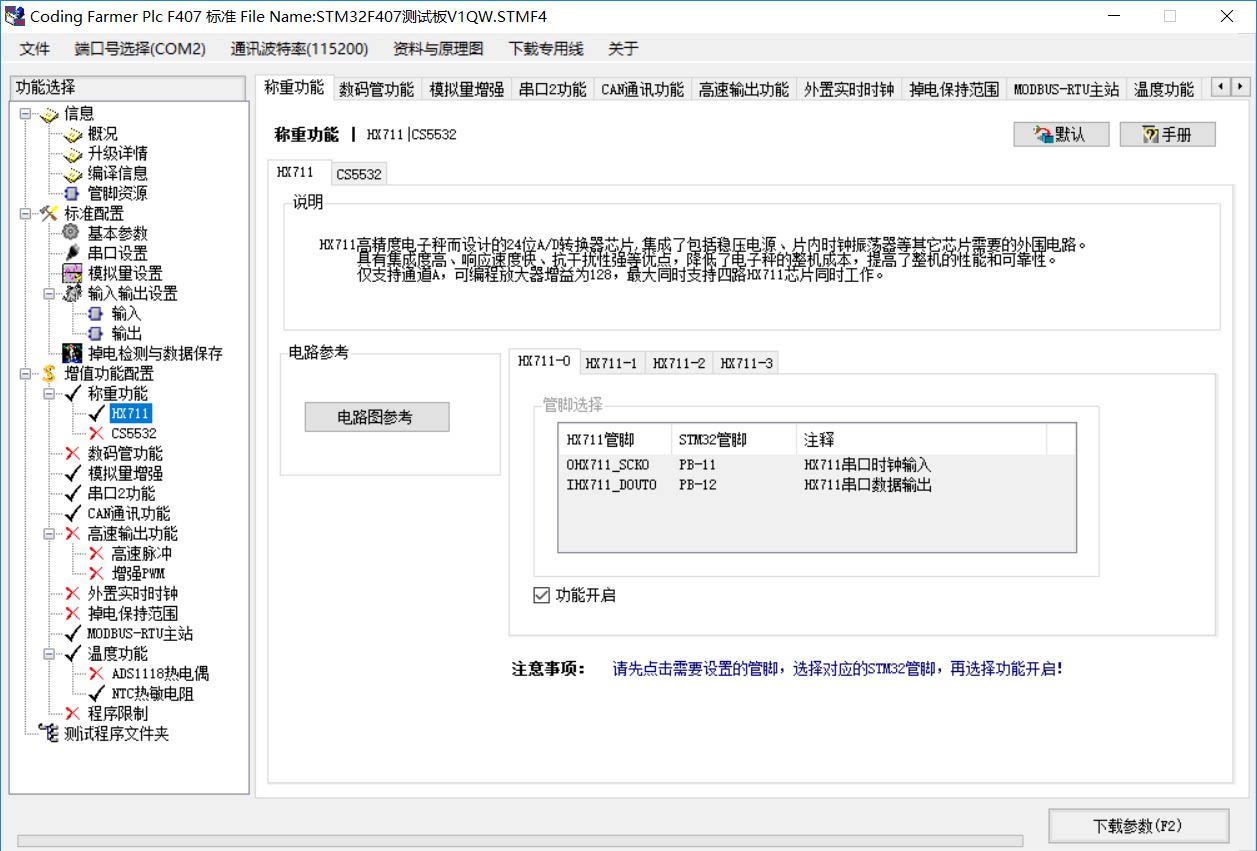1257x851 pixels.
Task: Open the 下载专用线 menu
Action: [546, 48]
